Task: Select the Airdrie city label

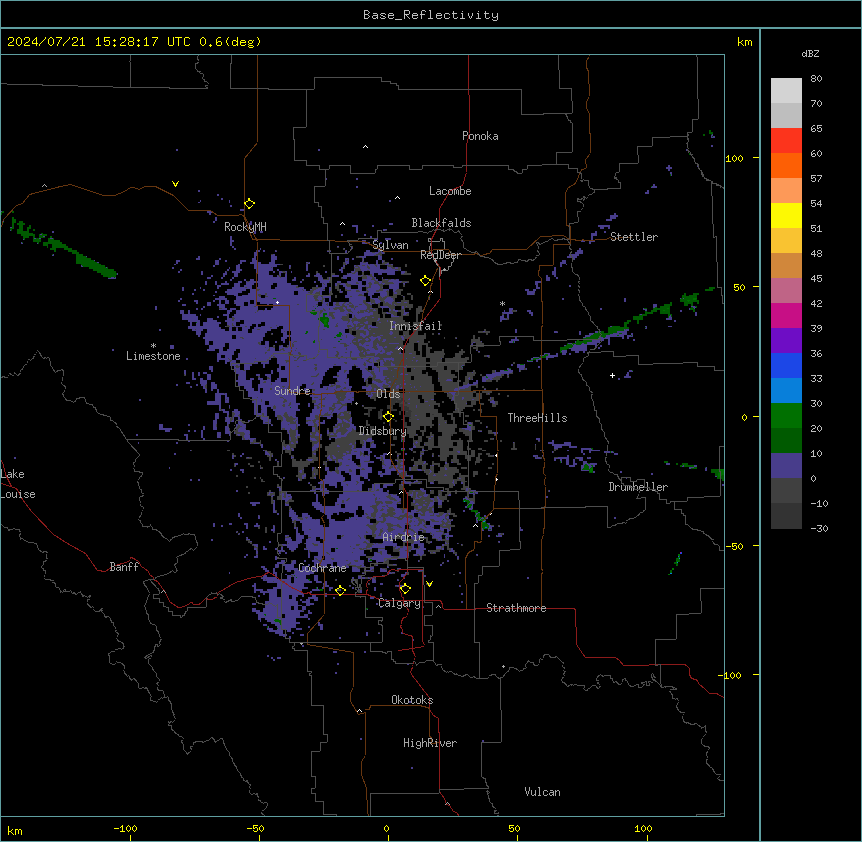Action: 404,537
